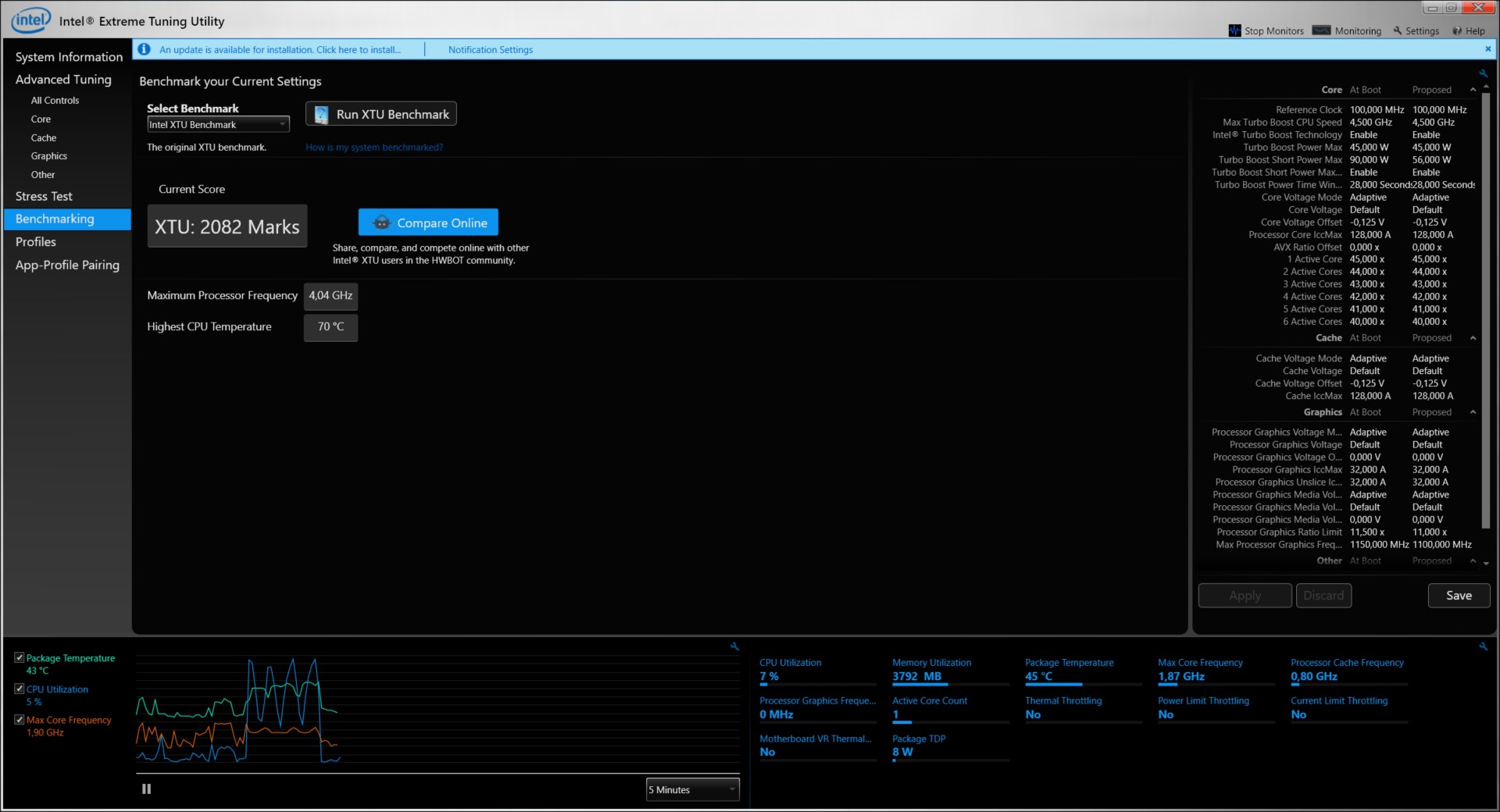Image resolution: width=1500 pixels, height=812 pixels.
Task: Click Package Temperature 45 °C monitor value
Action: point(1038,677)
